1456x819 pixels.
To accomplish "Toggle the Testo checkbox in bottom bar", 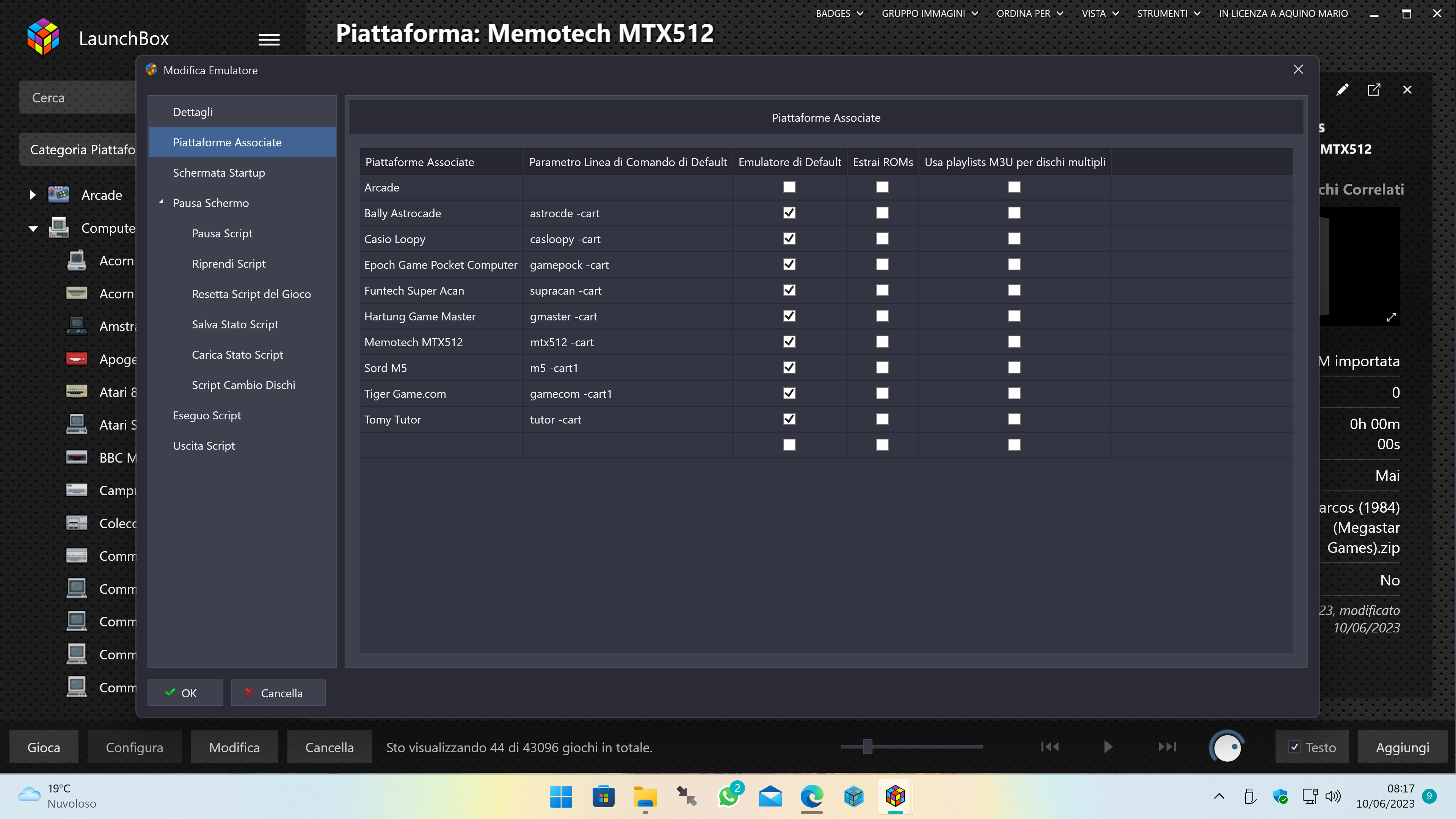I will pos(1294,747).
